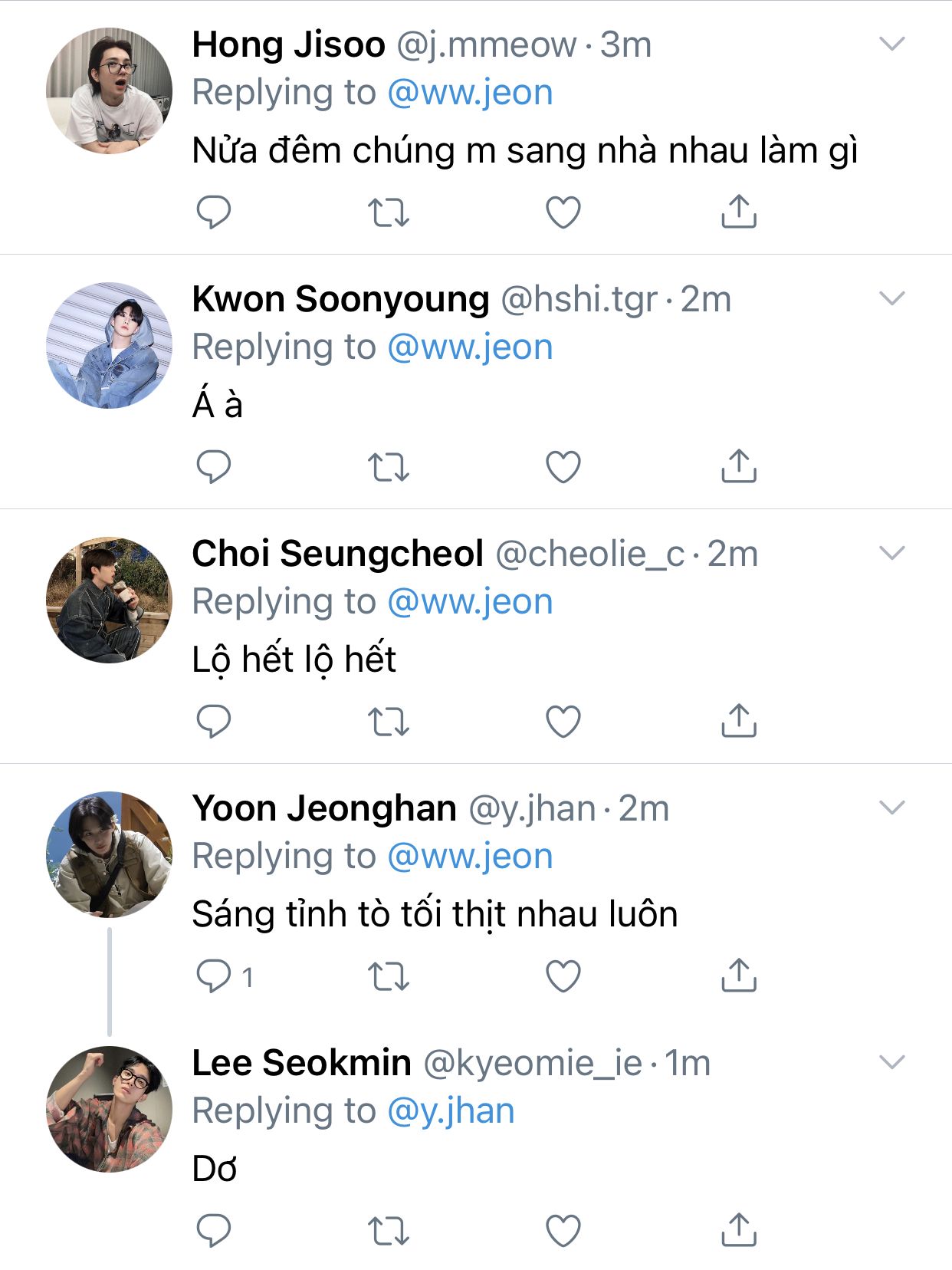Image resolution: width=952 pixels, height=1270 pixels.
Task: Like Hong Jisoo's tweet
Action: (563, 212)
